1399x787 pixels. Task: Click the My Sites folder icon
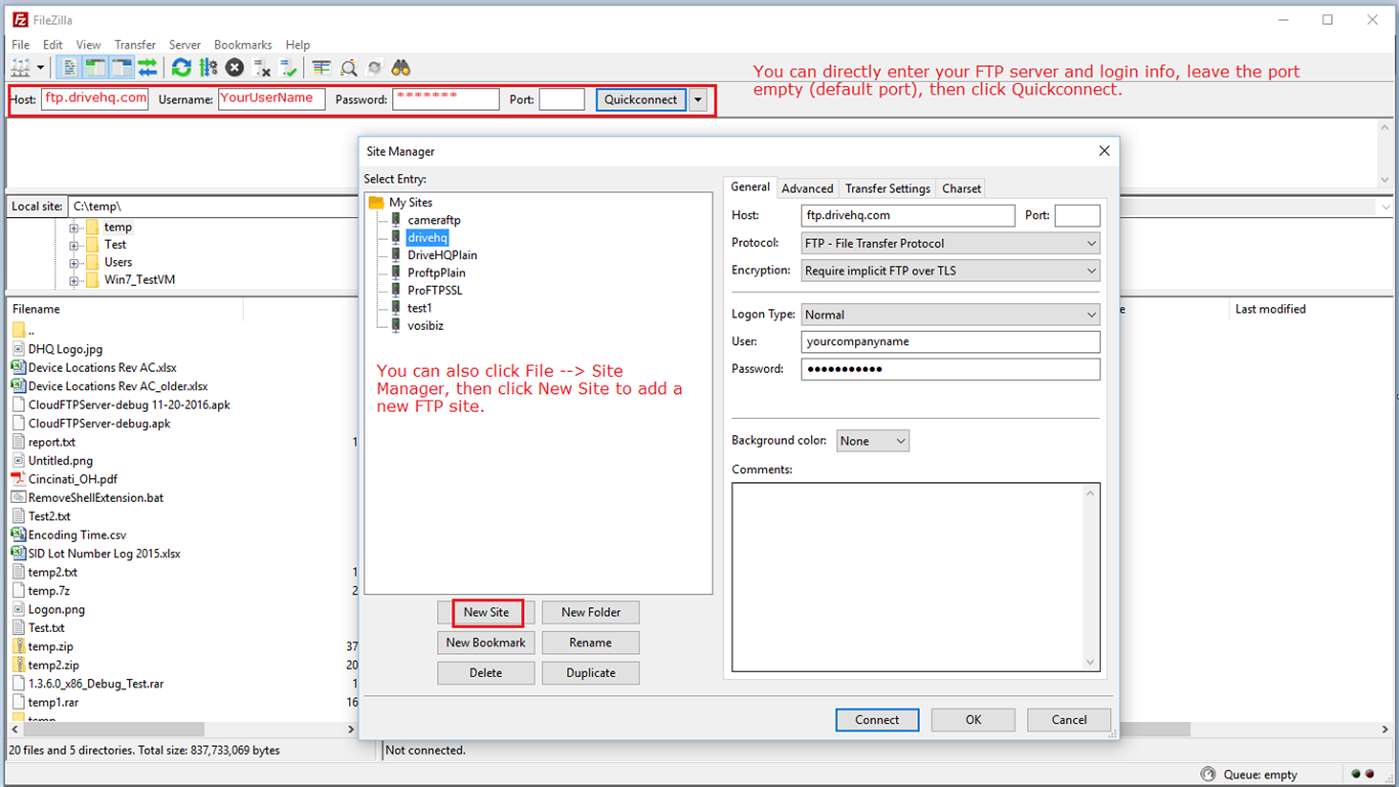376,202
